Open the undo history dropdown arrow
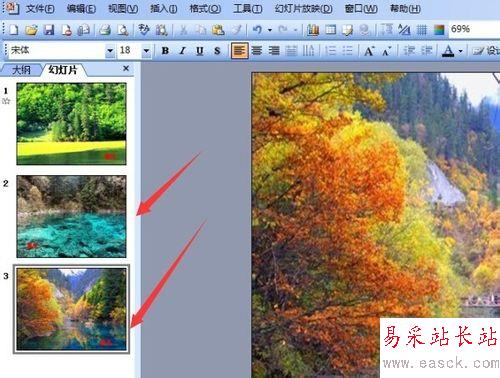The width and height of the screenshot is (500, 378). click(270, 30)
